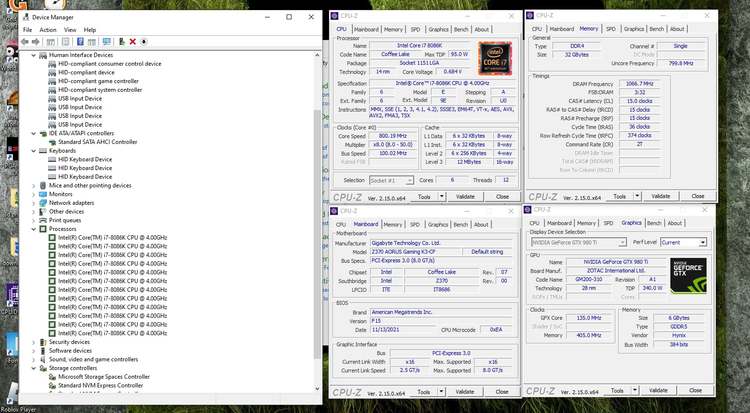750x413 pixels.
Task: Click Close in the CPU-Z Graphics tab window
Action: (x=695, y=391)
